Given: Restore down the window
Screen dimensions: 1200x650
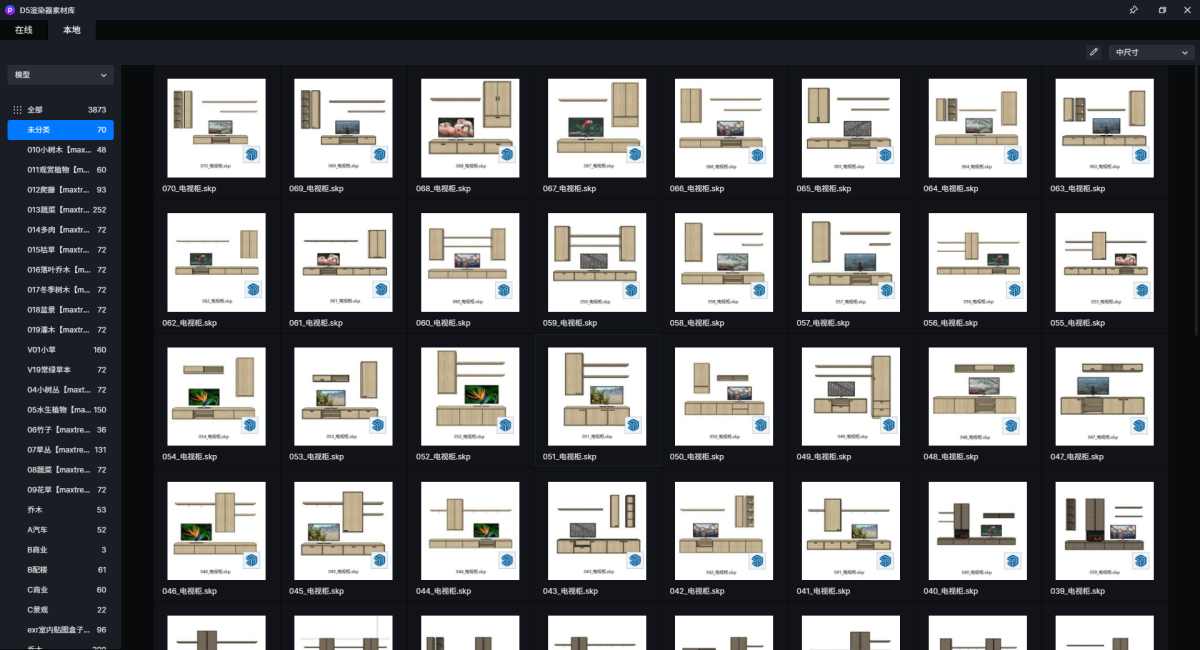Looking at the screenshot, I should pos(1162,9).
